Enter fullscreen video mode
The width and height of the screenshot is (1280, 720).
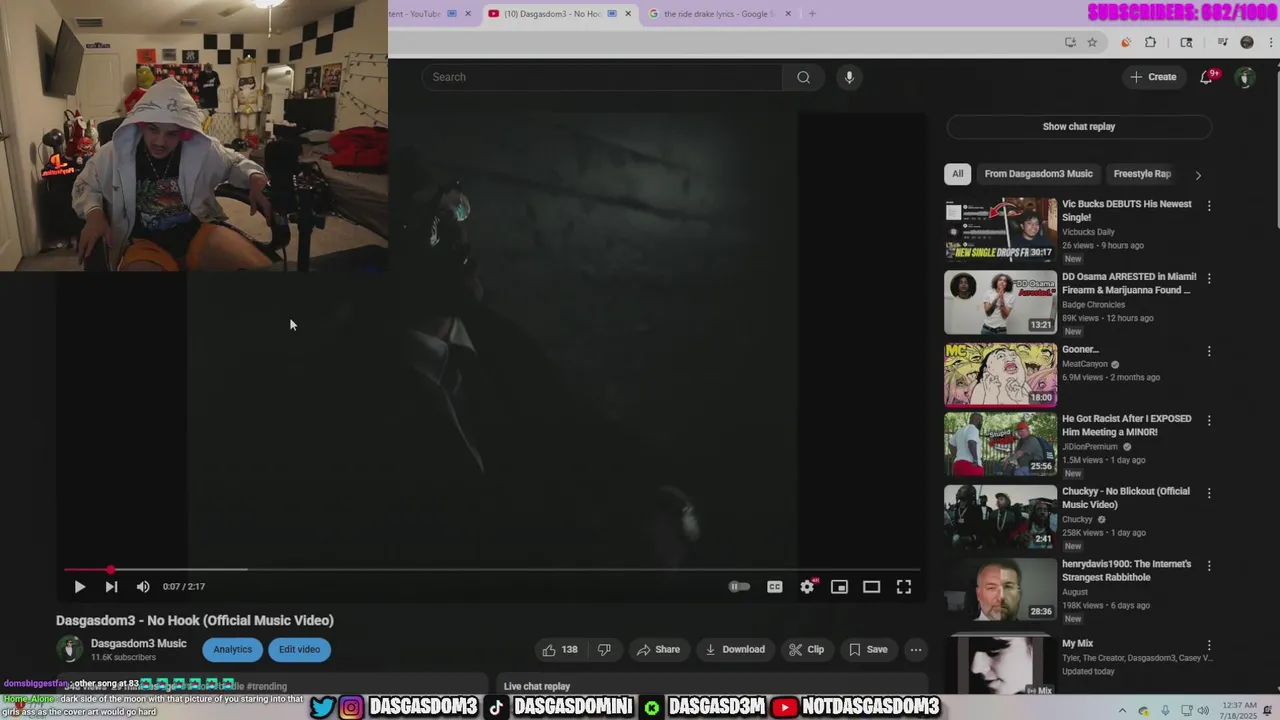pos(903,587)
